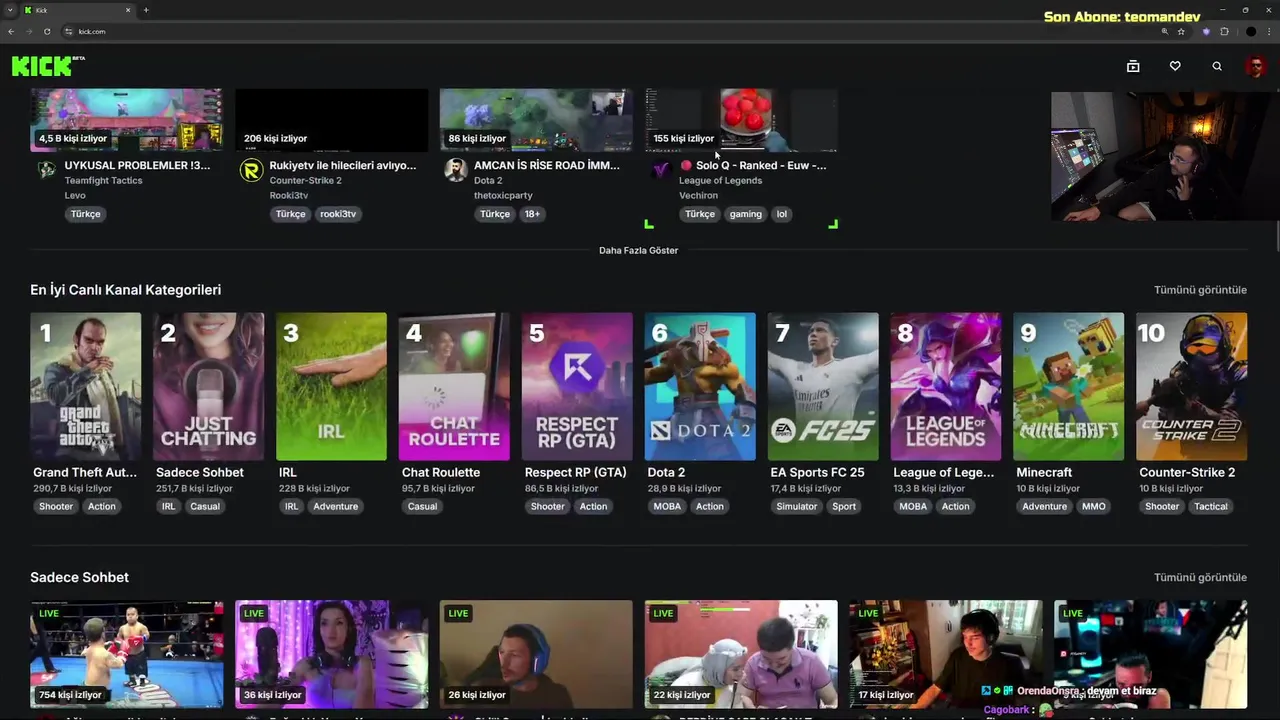Click 18+ tag on thetoxicparty stream
Viewport: 1280px width, 720px height.
pyautogui.click(x=532, y=214)
